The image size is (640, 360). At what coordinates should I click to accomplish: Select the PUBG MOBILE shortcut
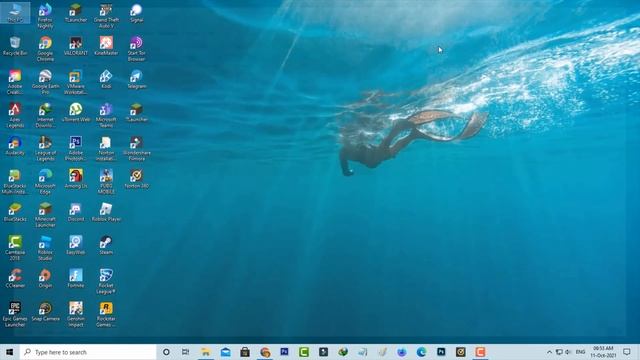(106, 182)
